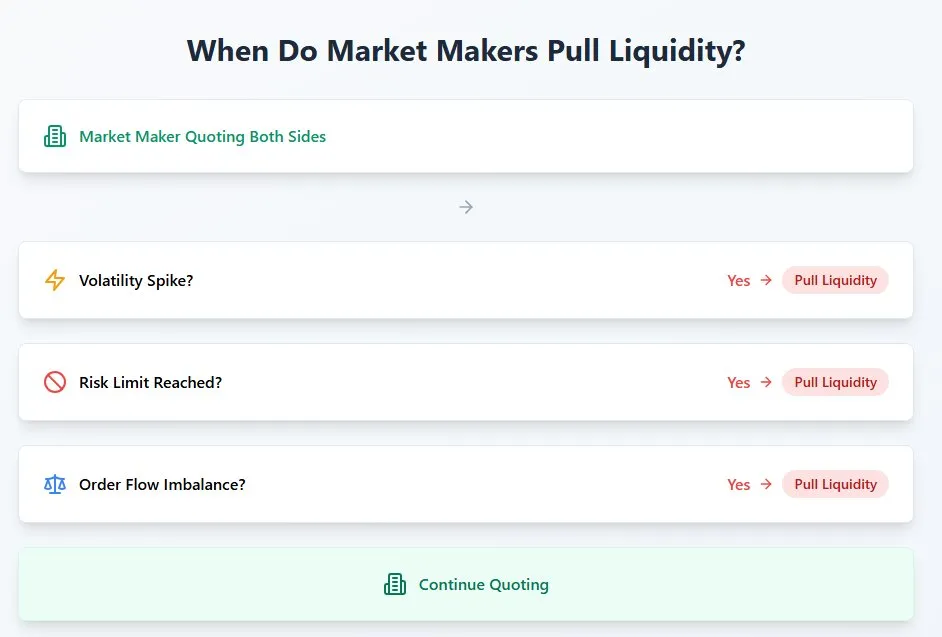Click the red arrow in Risk Limit row
Screen dimensions: 942x637
click(766, 382)
